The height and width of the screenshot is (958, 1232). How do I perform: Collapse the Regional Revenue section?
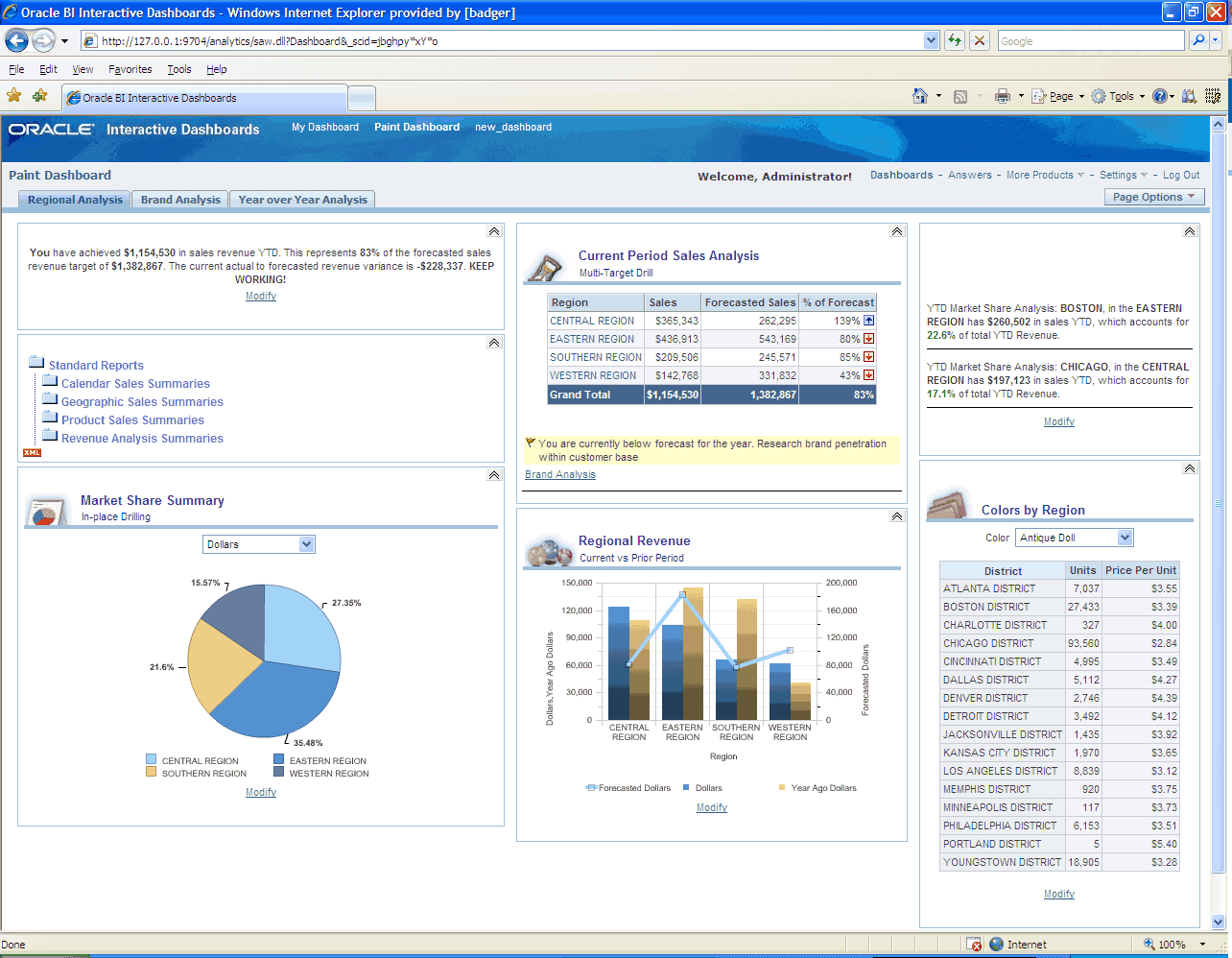click(x=897, y=516)
